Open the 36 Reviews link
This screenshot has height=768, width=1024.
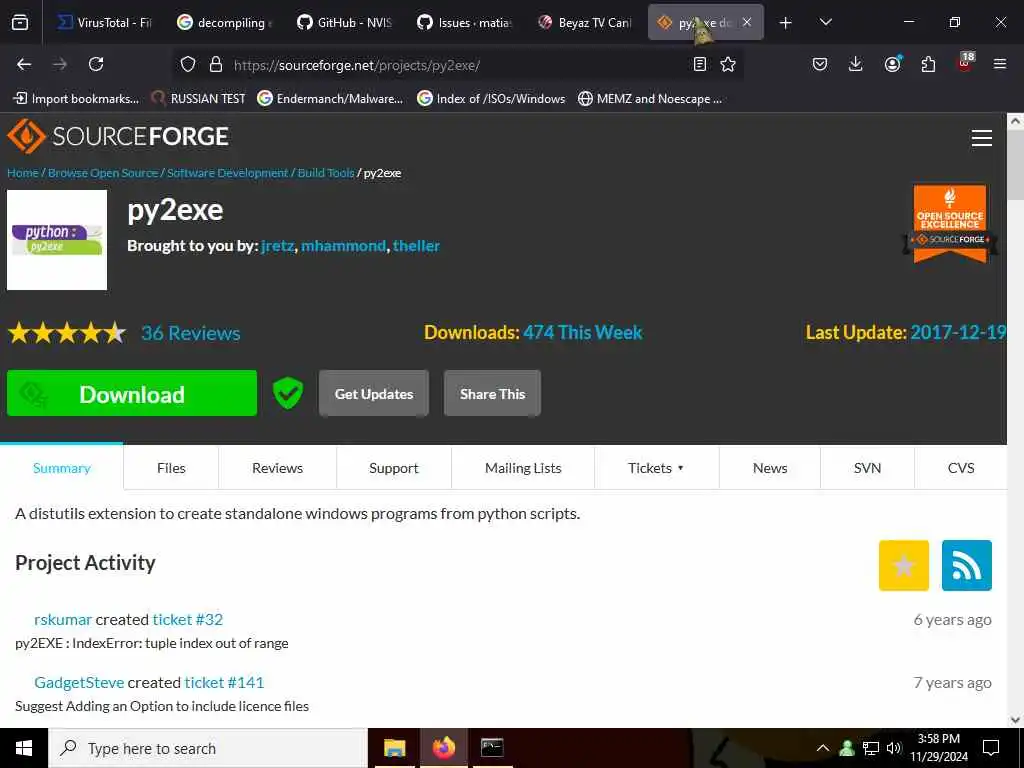(191, 333)
